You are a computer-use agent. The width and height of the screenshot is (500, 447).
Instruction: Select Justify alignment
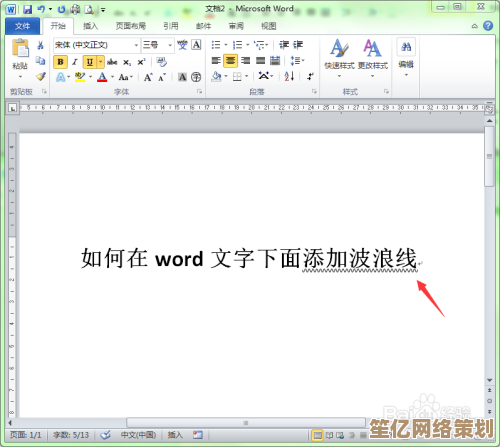[260, 61]
